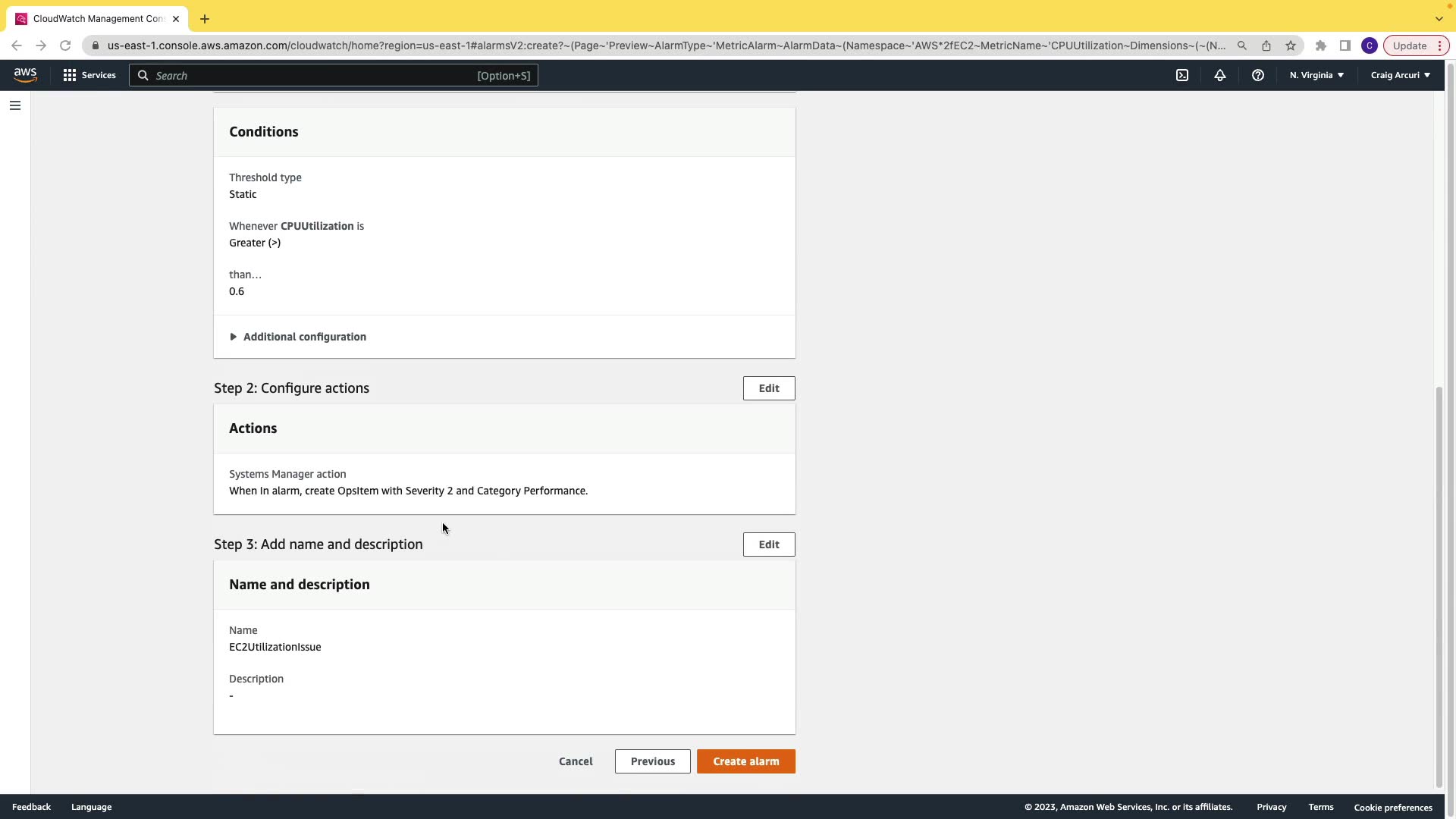Open the Language menu in footer
1456x819 pixels.
click(x=91, y=807)
